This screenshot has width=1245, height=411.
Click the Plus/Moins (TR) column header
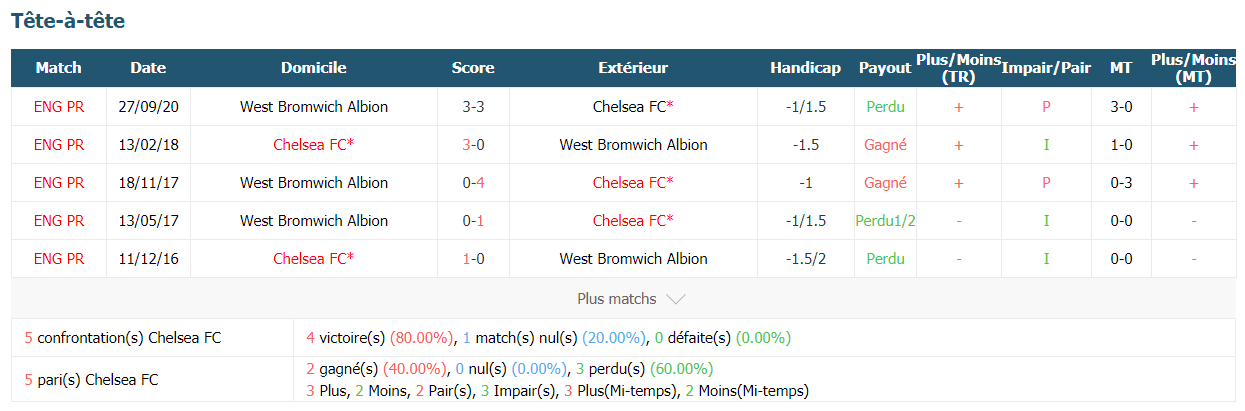tap(958, 68)
